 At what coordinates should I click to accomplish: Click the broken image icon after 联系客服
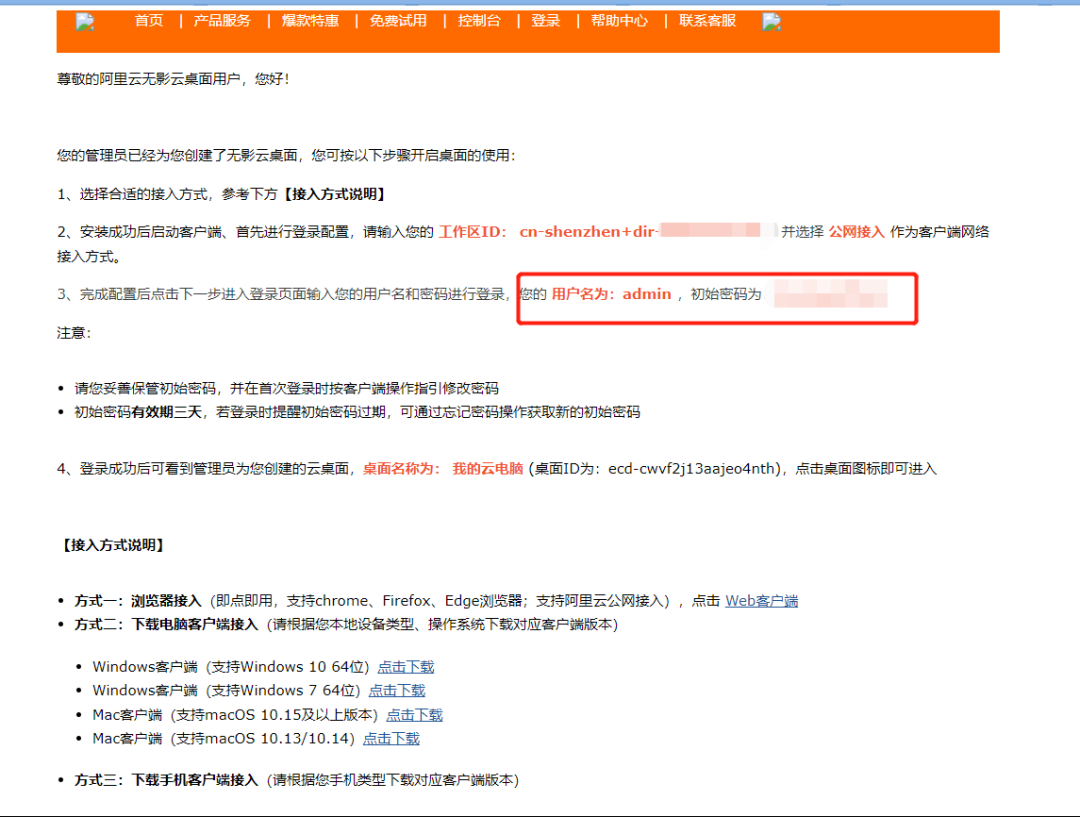[x=771, y=22]
